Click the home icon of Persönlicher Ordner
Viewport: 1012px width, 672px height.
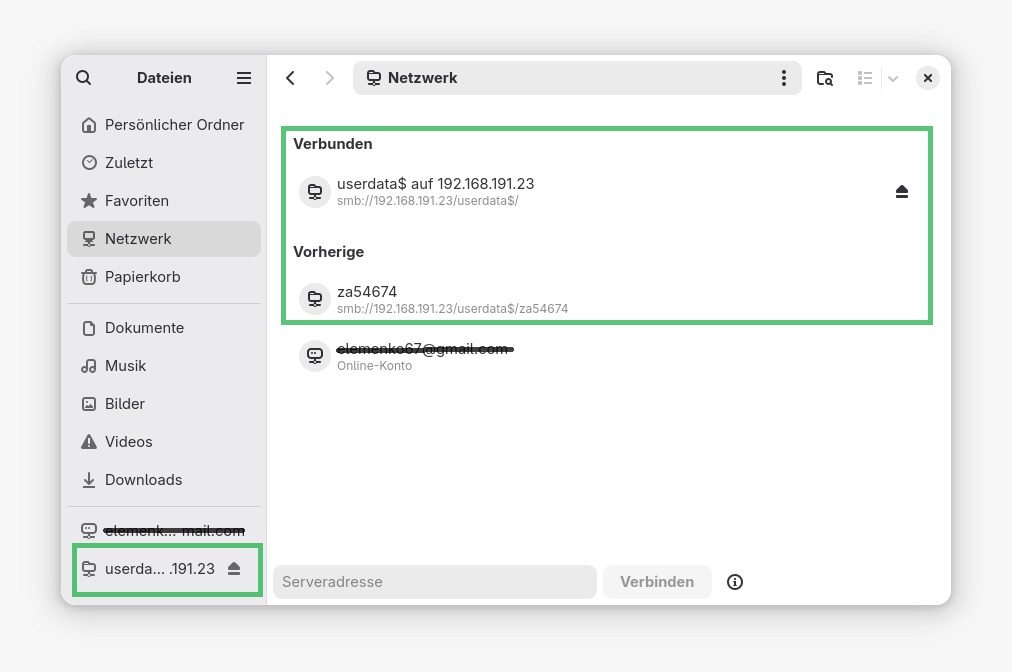(89, 125)
